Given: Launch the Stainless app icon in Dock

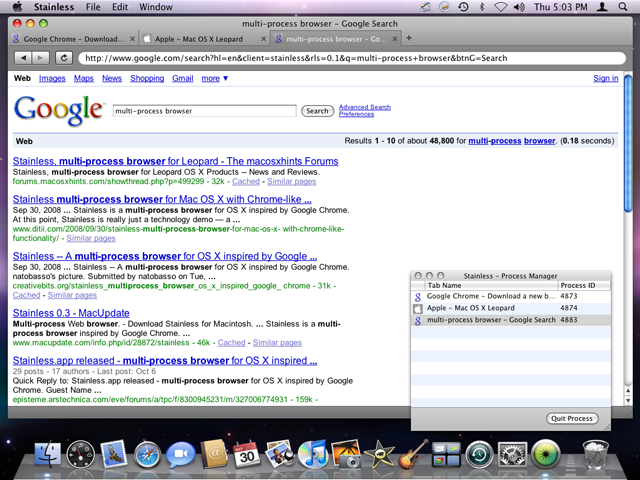Looking at the screenshot, I should pos(545,454).
